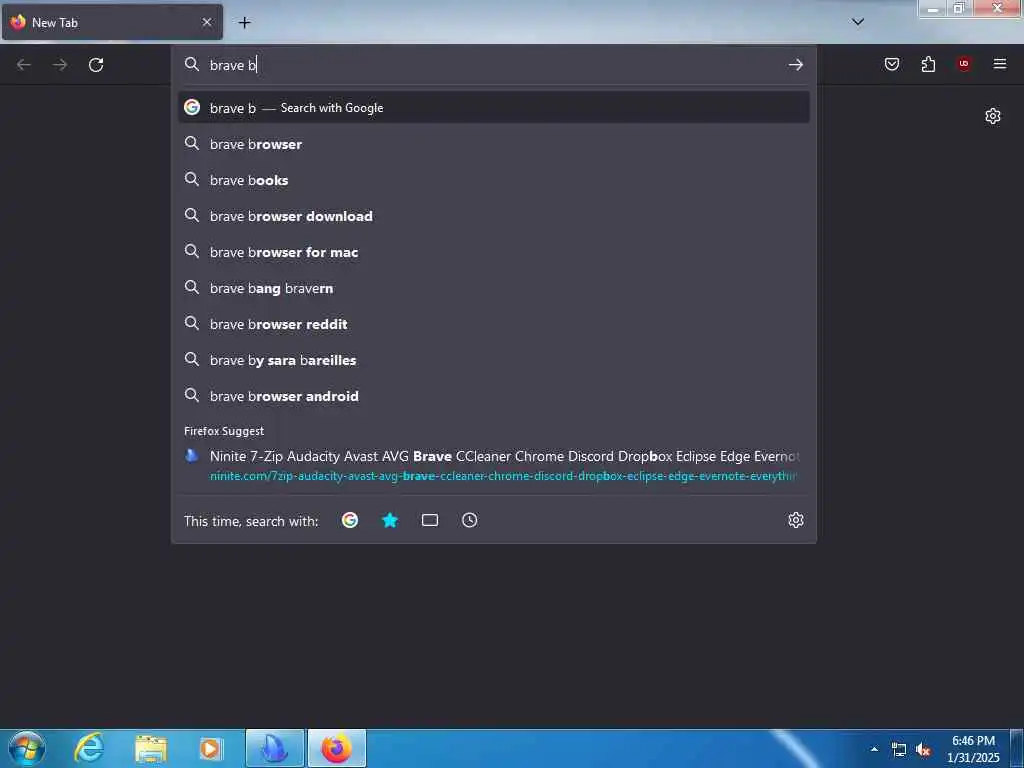Click the back navigation arrow

pos(24,65)
